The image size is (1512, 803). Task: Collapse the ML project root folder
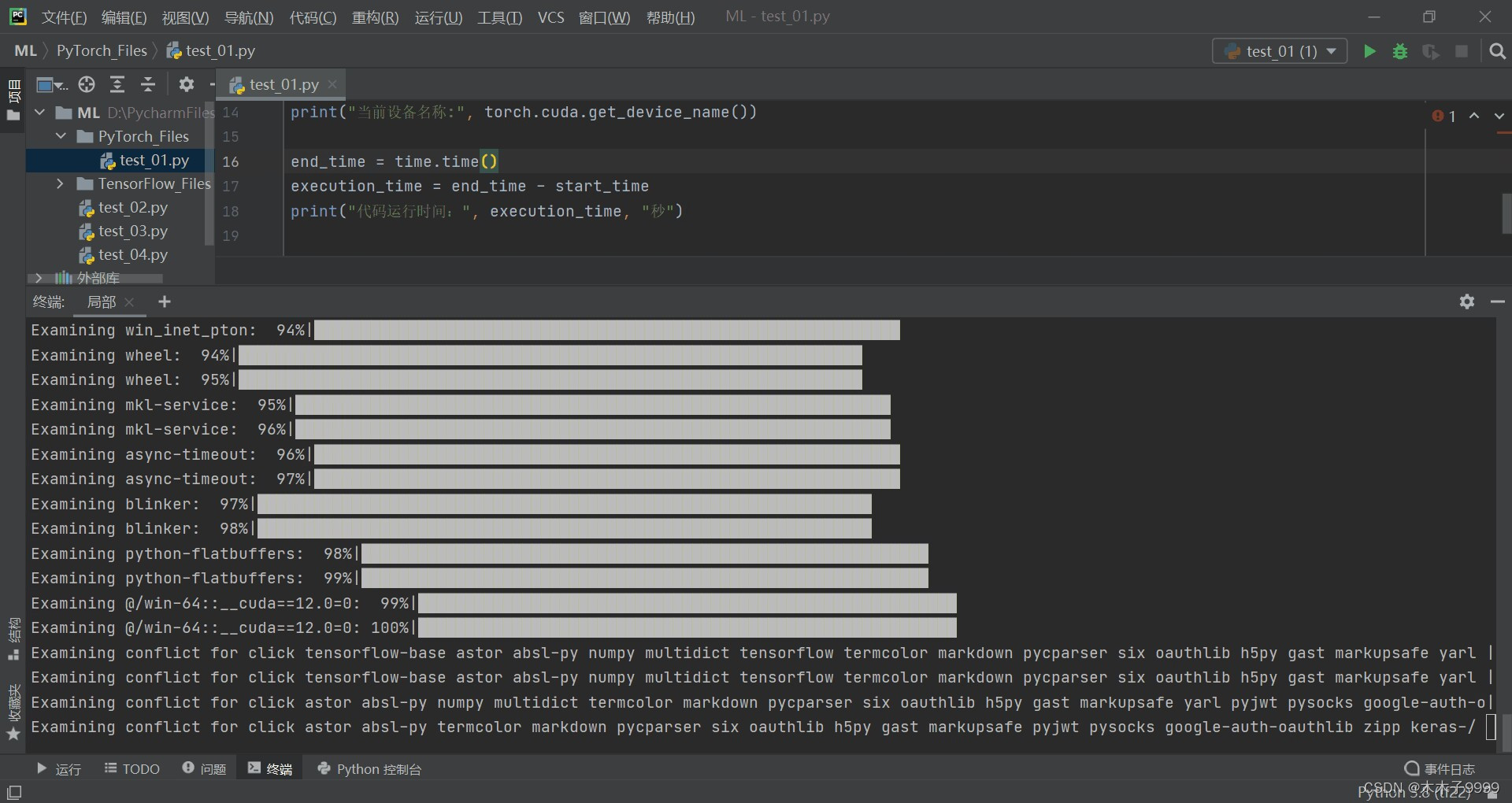(40, 113)
